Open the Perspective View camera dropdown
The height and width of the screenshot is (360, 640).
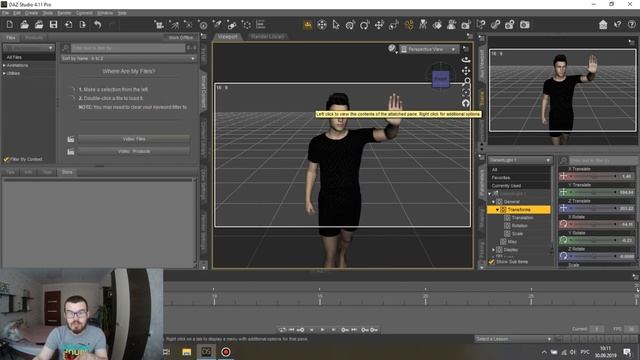[x=429, y=49]
